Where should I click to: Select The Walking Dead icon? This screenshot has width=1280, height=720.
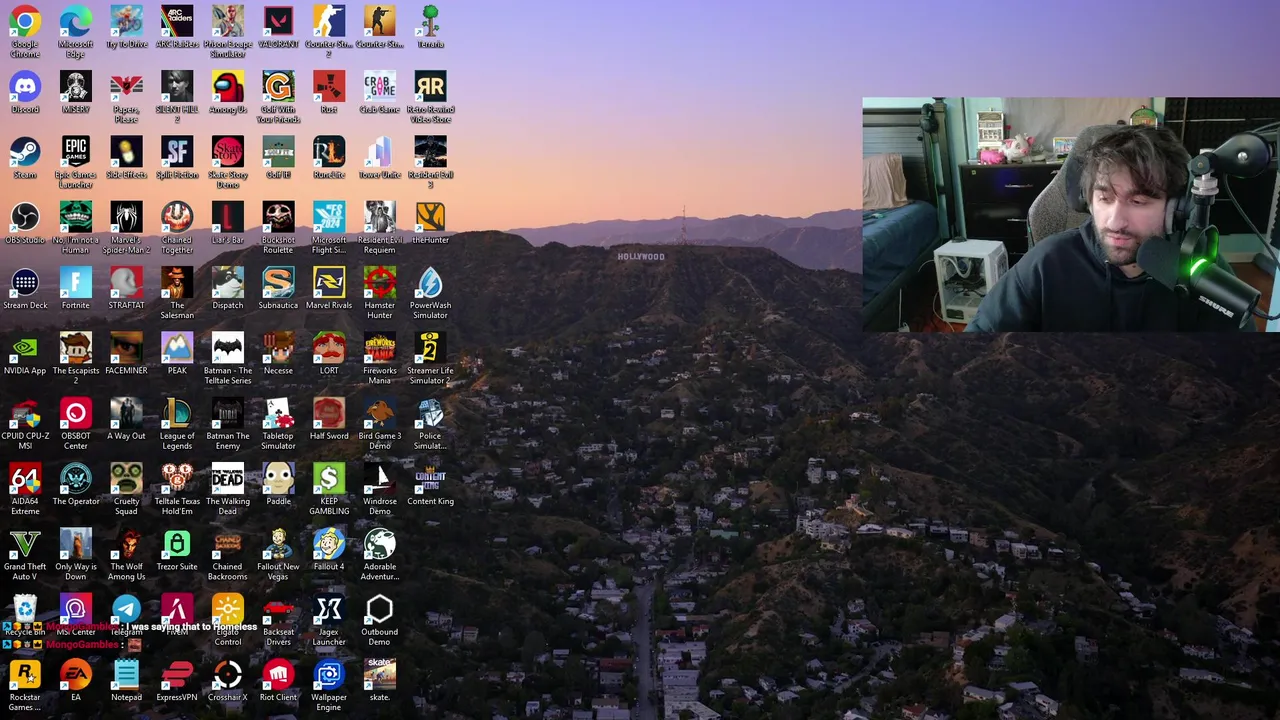click(228, 478)
